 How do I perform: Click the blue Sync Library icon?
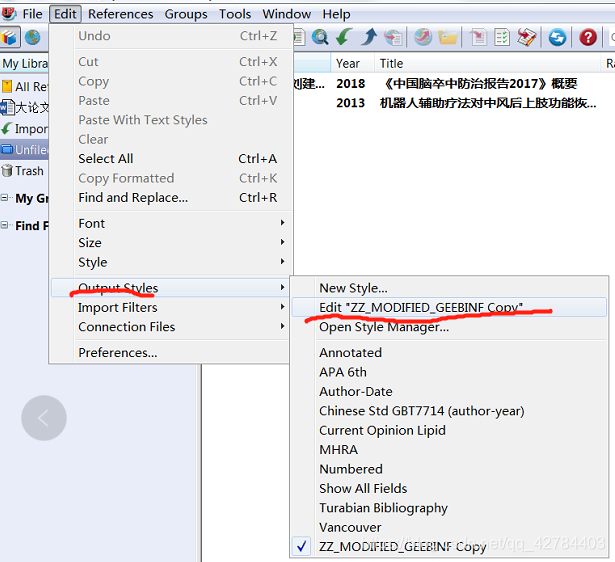(x=557, y=37)
